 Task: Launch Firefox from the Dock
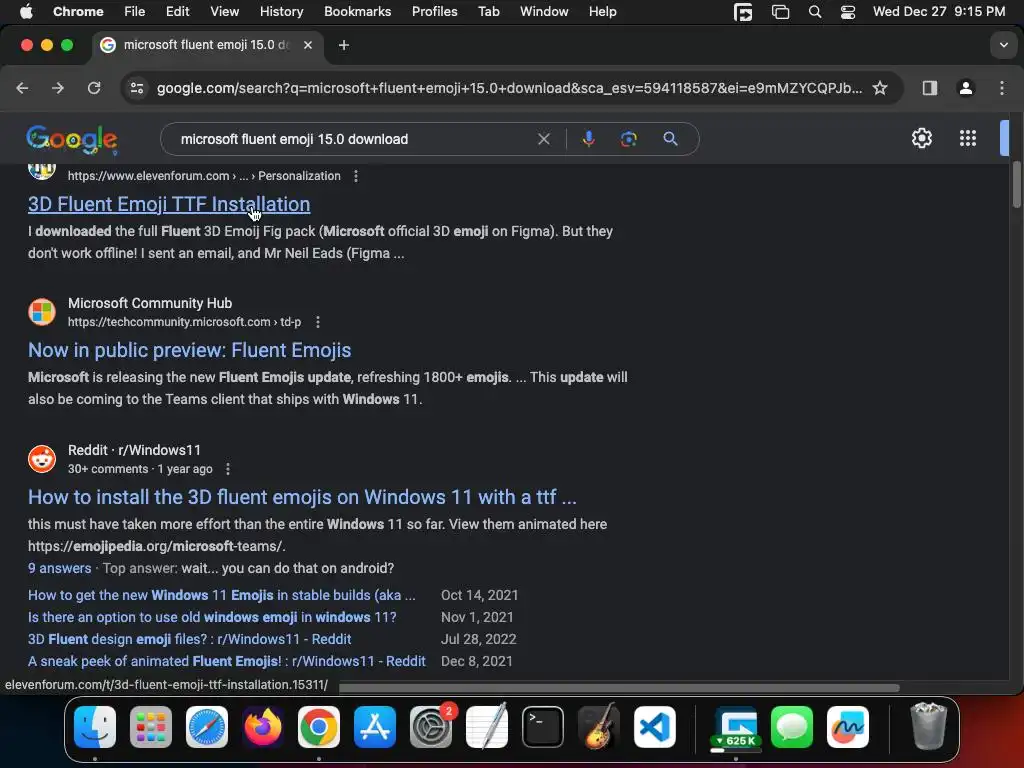click(263, 727)
